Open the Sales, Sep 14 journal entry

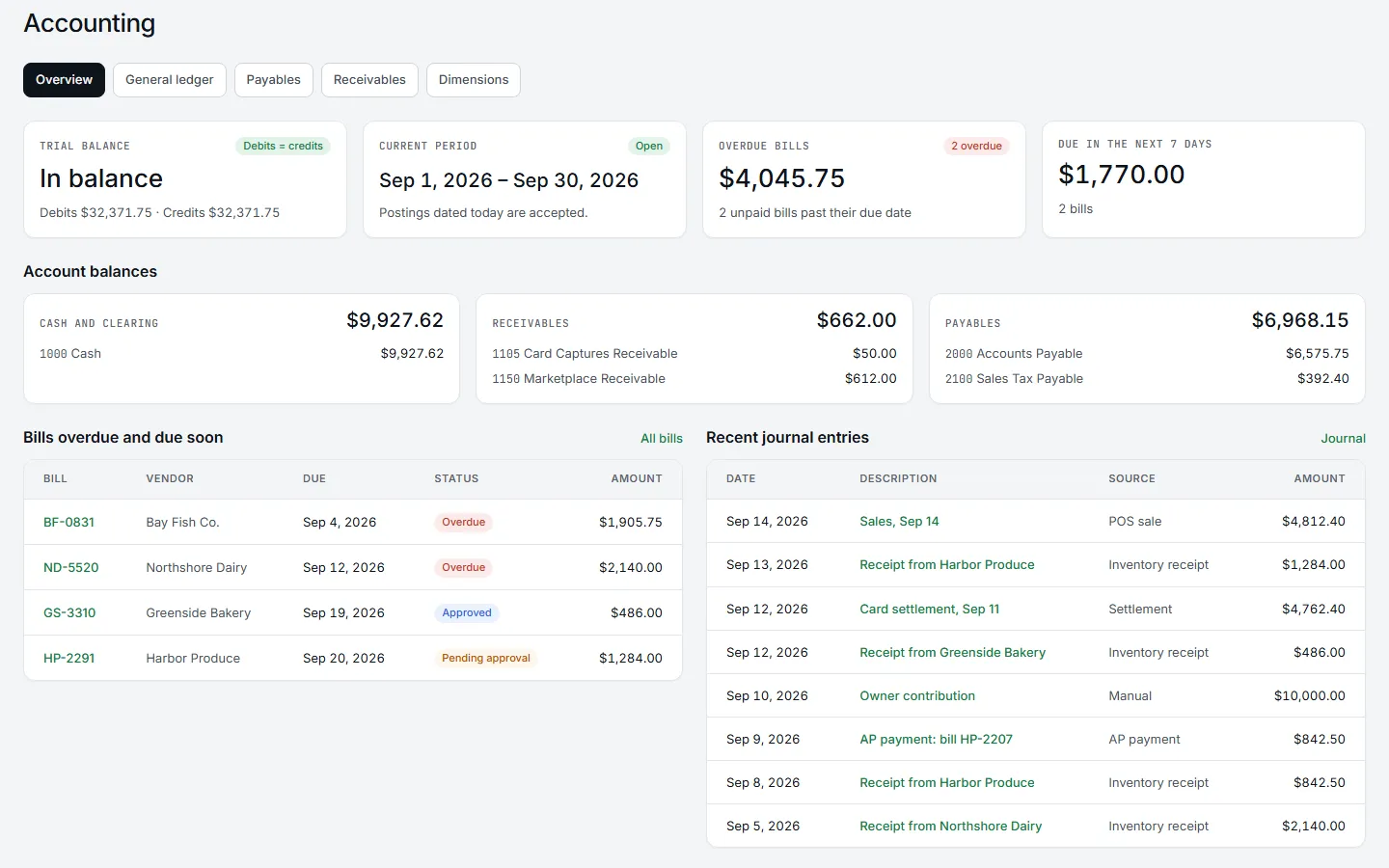[899, 521]
